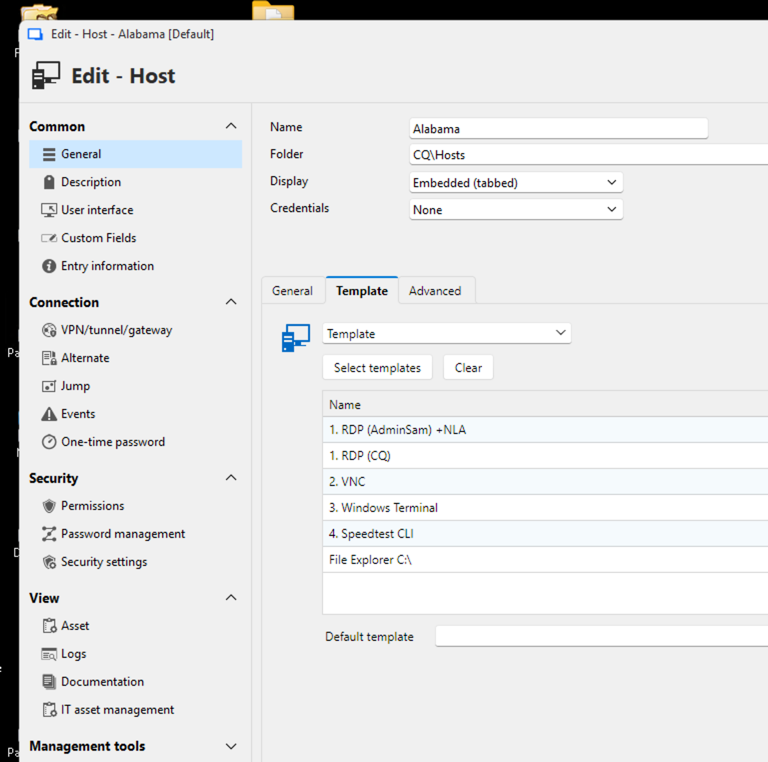Open the Credentials dropdown

point(516,210)
